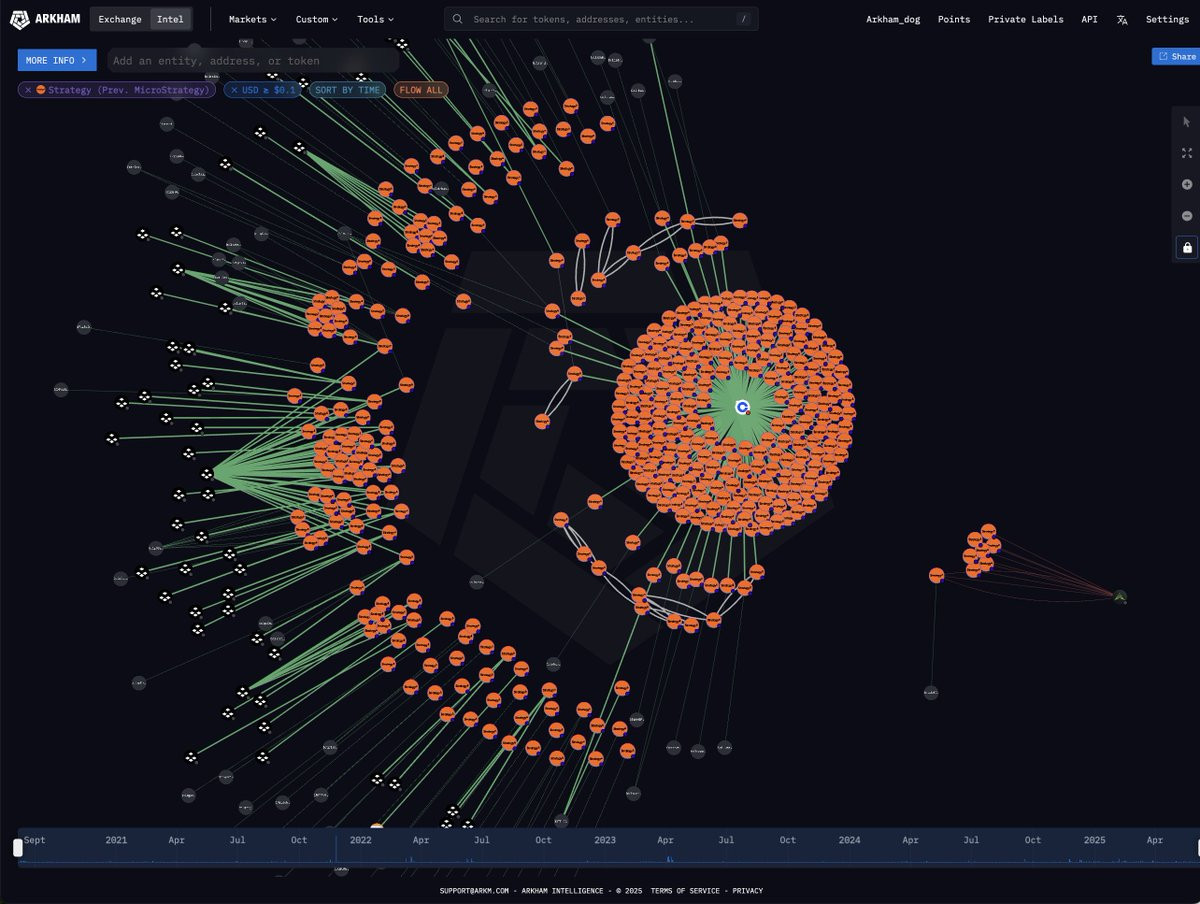The height and width of the screenshot is (904, 1200).
Task: Select the pointer cursor tool
Action: point(1187,122)
